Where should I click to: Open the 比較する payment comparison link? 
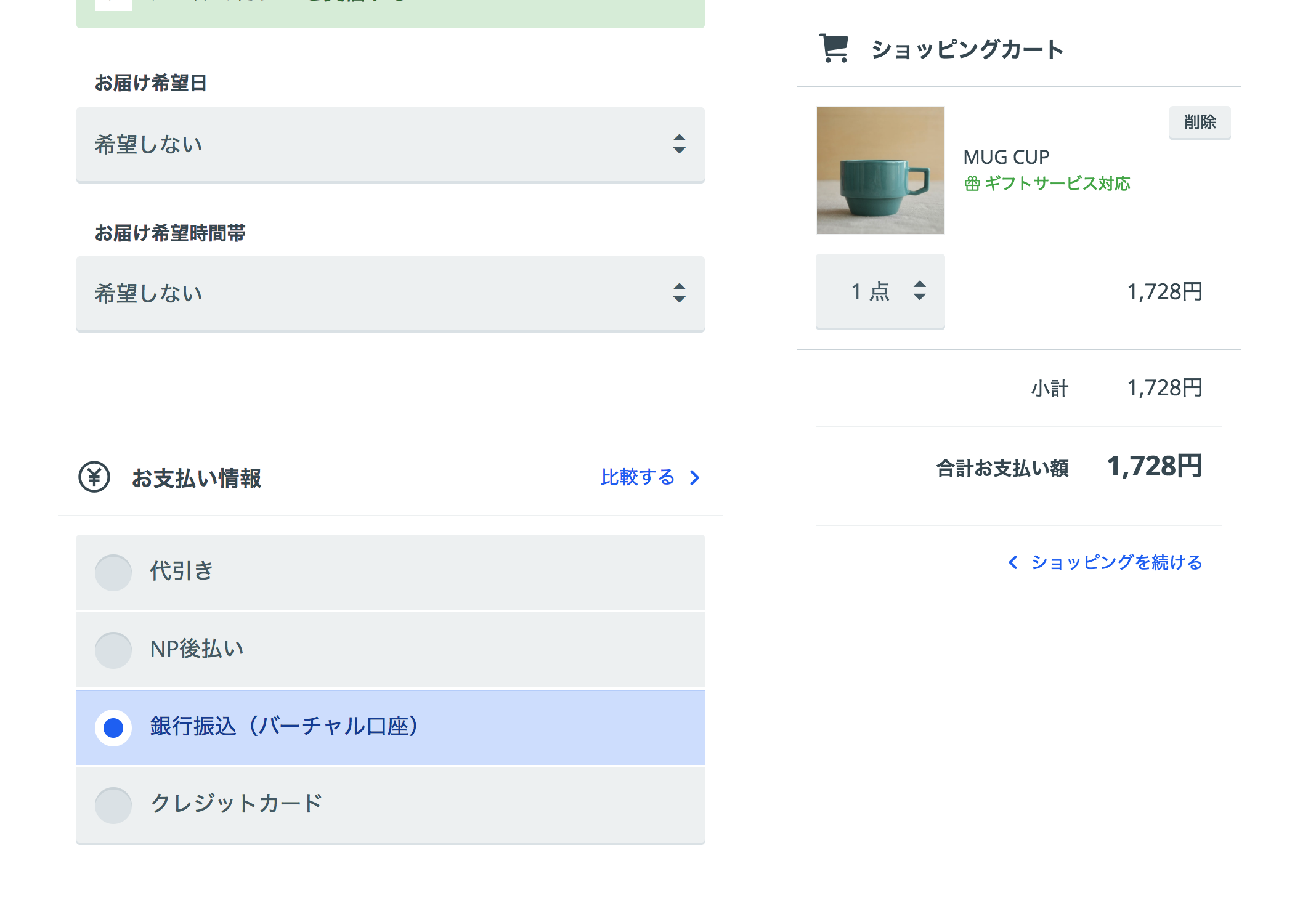(x=638, y=477)
